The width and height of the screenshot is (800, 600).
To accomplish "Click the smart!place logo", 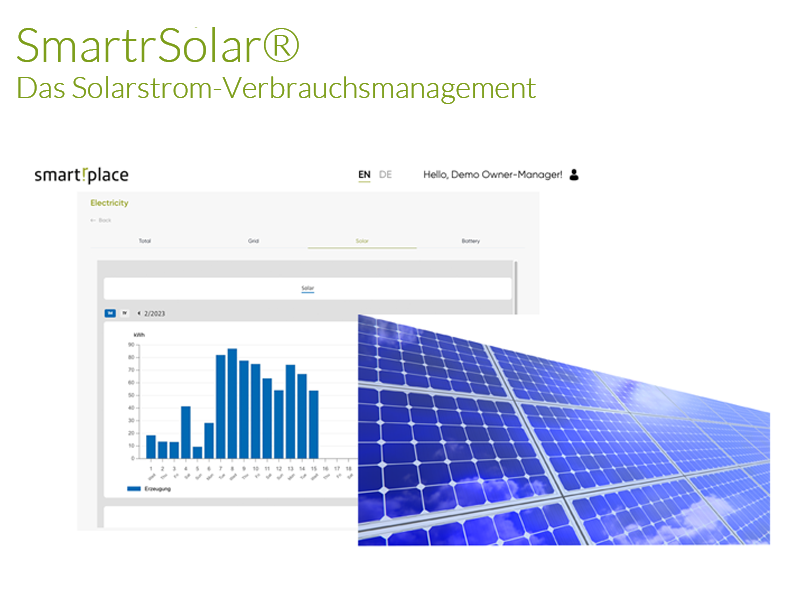I will tap(81, 175).
